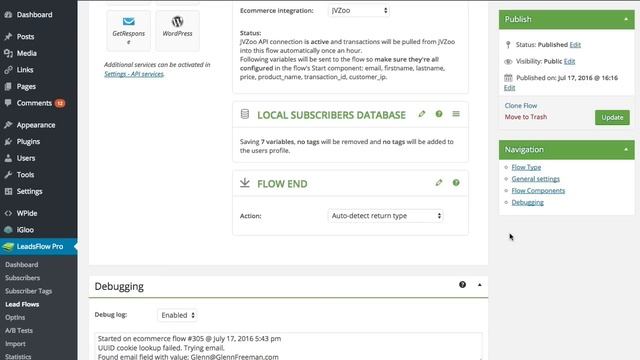
Task: Click the Plugins plug icon
Action: click(8, 142)
